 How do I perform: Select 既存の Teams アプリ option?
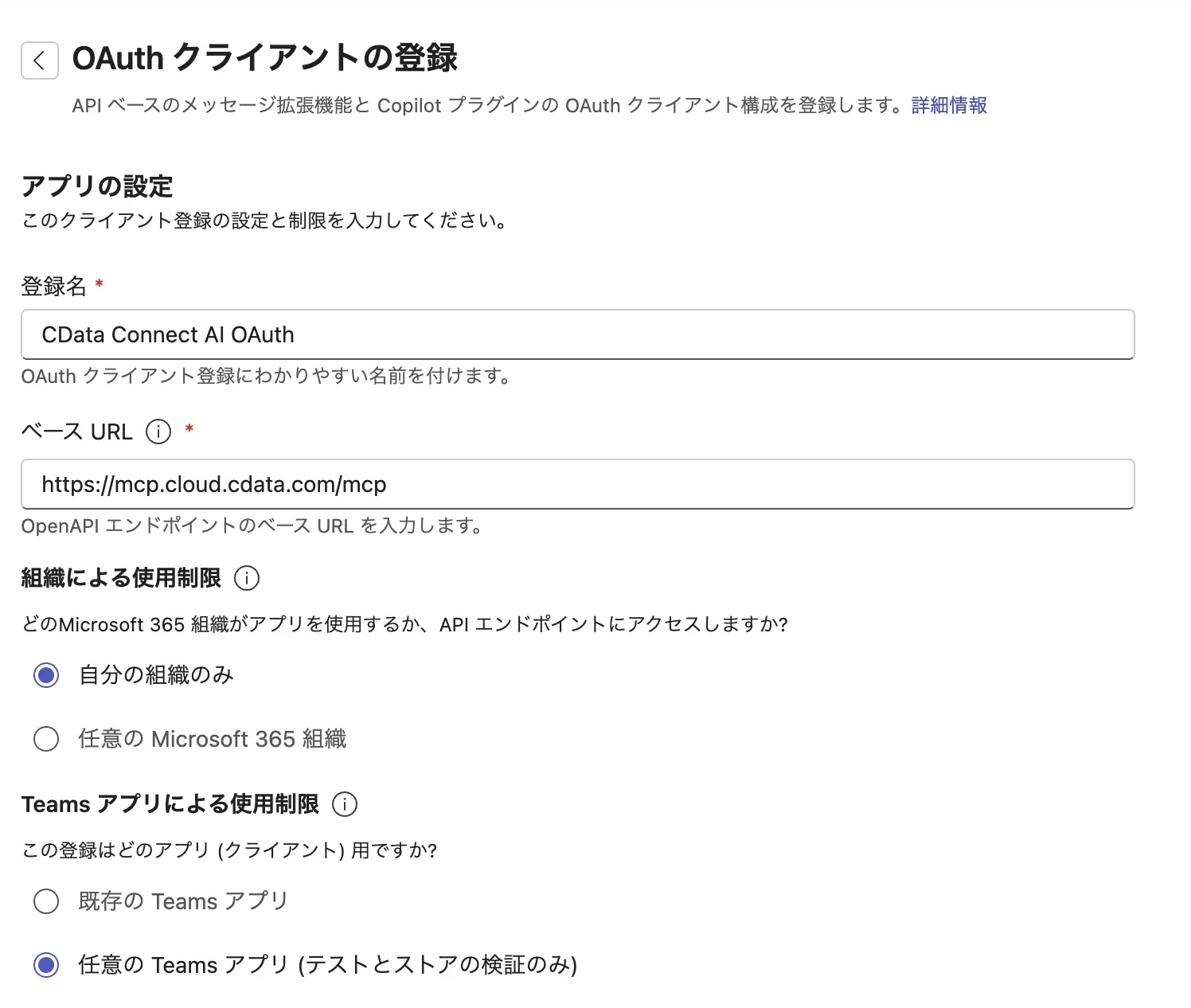point(46,901)
